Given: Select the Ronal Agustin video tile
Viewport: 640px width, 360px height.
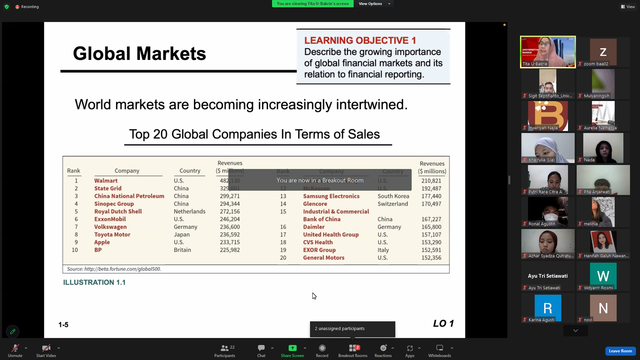Looking at the screenshot, I should click(548, 212).
